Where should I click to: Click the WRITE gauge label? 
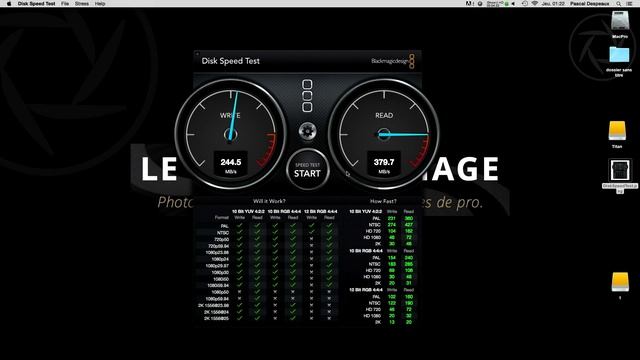click(x=230, y=116)
